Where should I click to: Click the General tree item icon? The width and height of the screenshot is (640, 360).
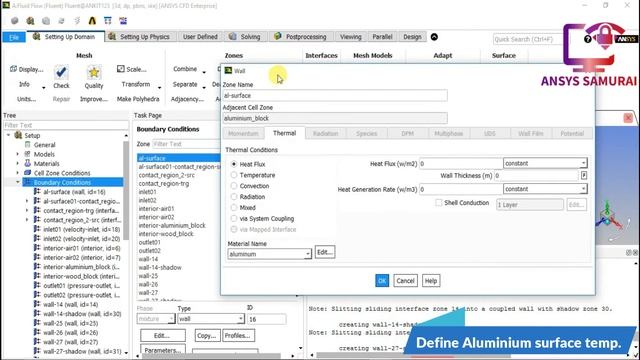27,144
